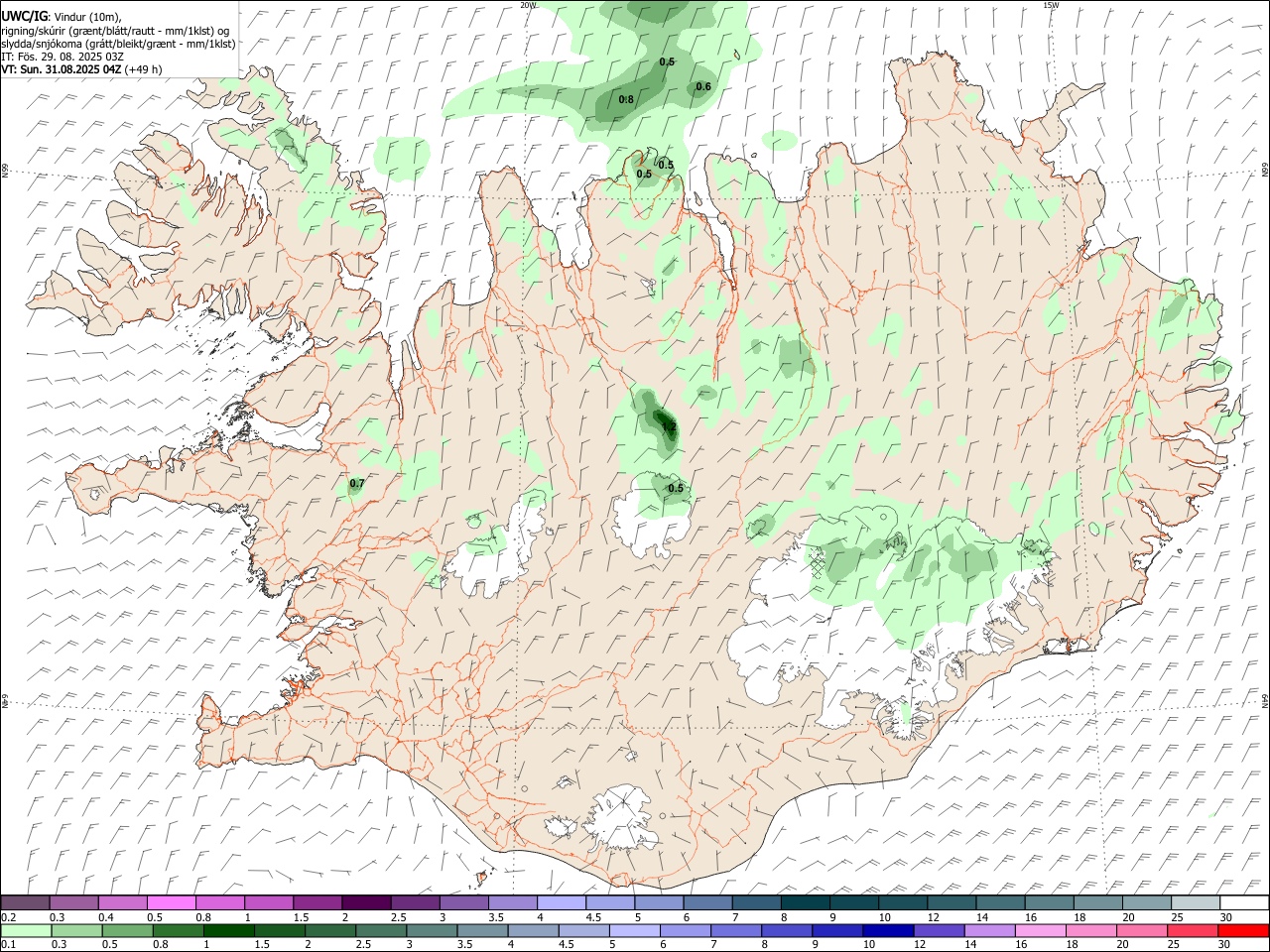Click the 'UWC/IG: Vindur (10m)' title line

pyautogui.click(x=62, y=17)
